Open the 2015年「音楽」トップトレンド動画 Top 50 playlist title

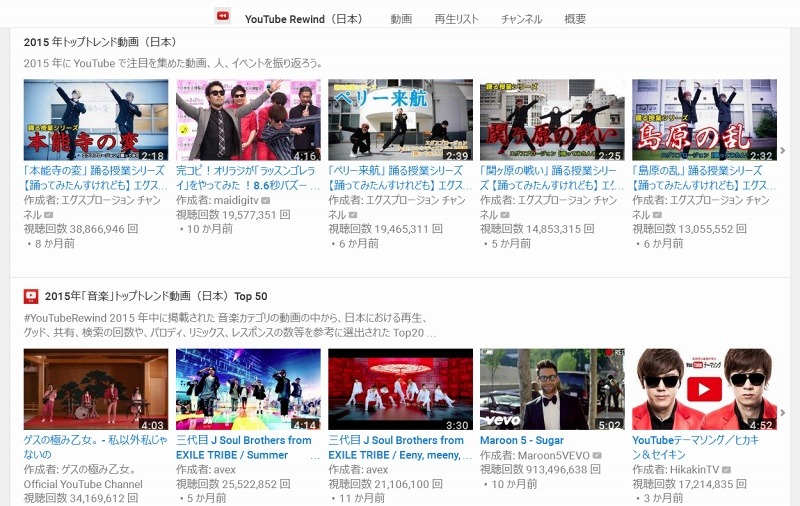(x=156, y=296)
